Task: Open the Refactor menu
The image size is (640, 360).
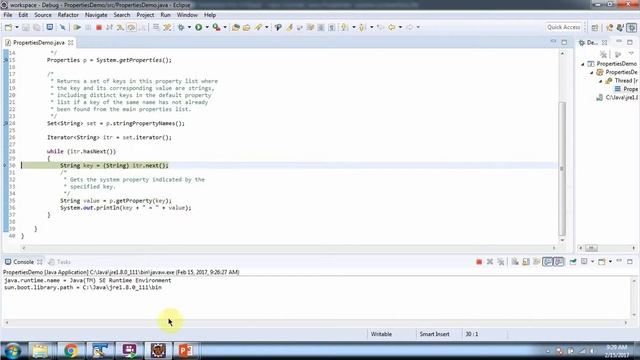Action: 68,15
